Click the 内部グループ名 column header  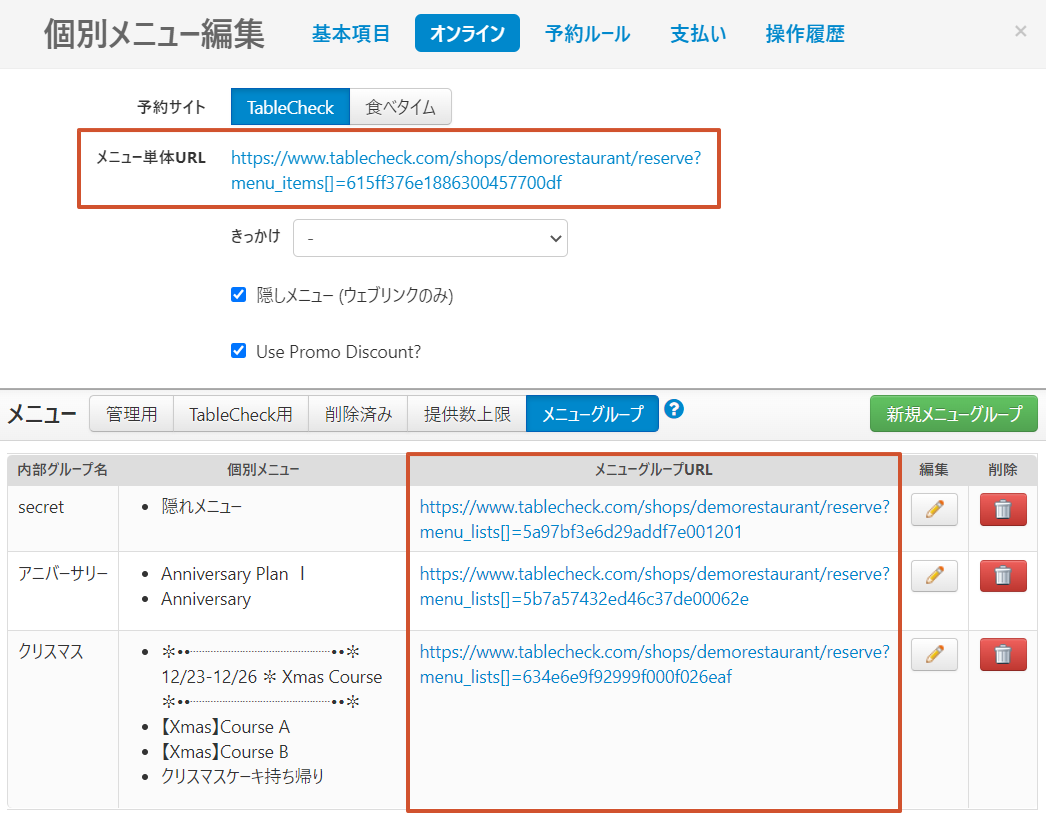[x=63, y=470]
